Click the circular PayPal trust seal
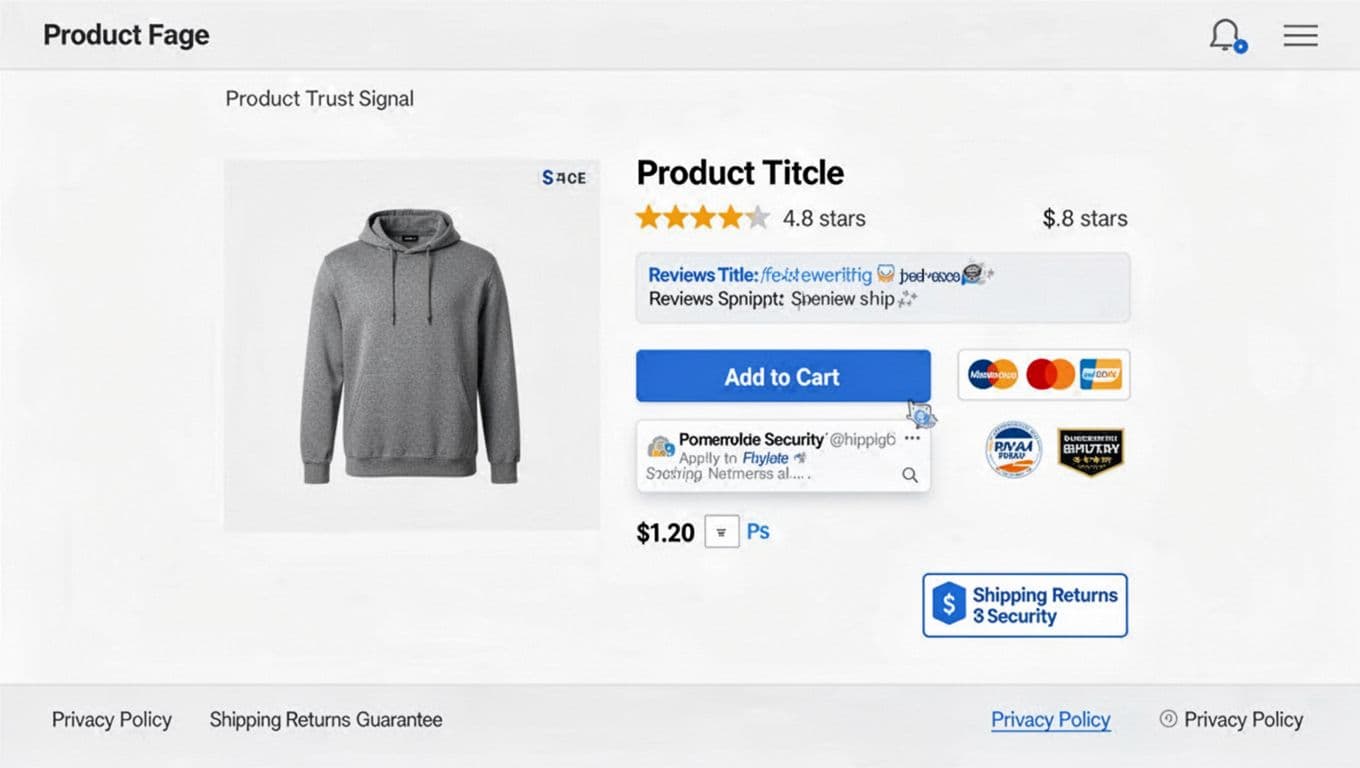This screenshot has height=768, width=1360. coord(1011,451)
